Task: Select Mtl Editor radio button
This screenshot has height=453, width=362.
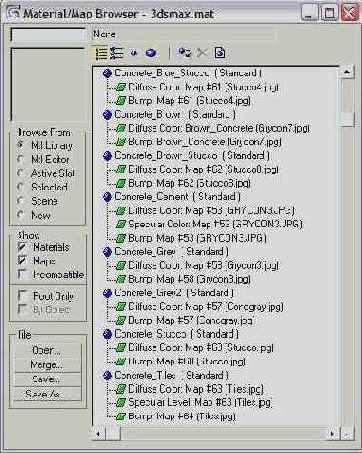Action: click(21, 159)
